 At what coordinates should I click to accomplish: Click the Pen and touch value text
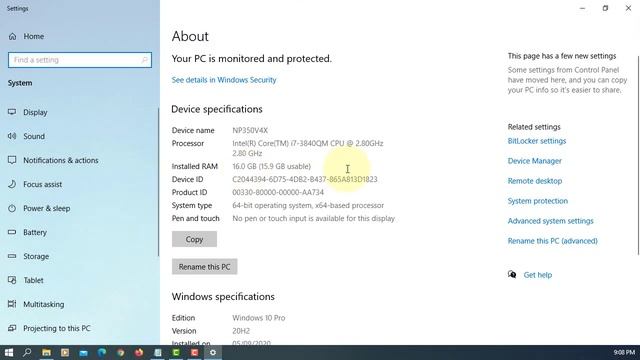point(313,219)
